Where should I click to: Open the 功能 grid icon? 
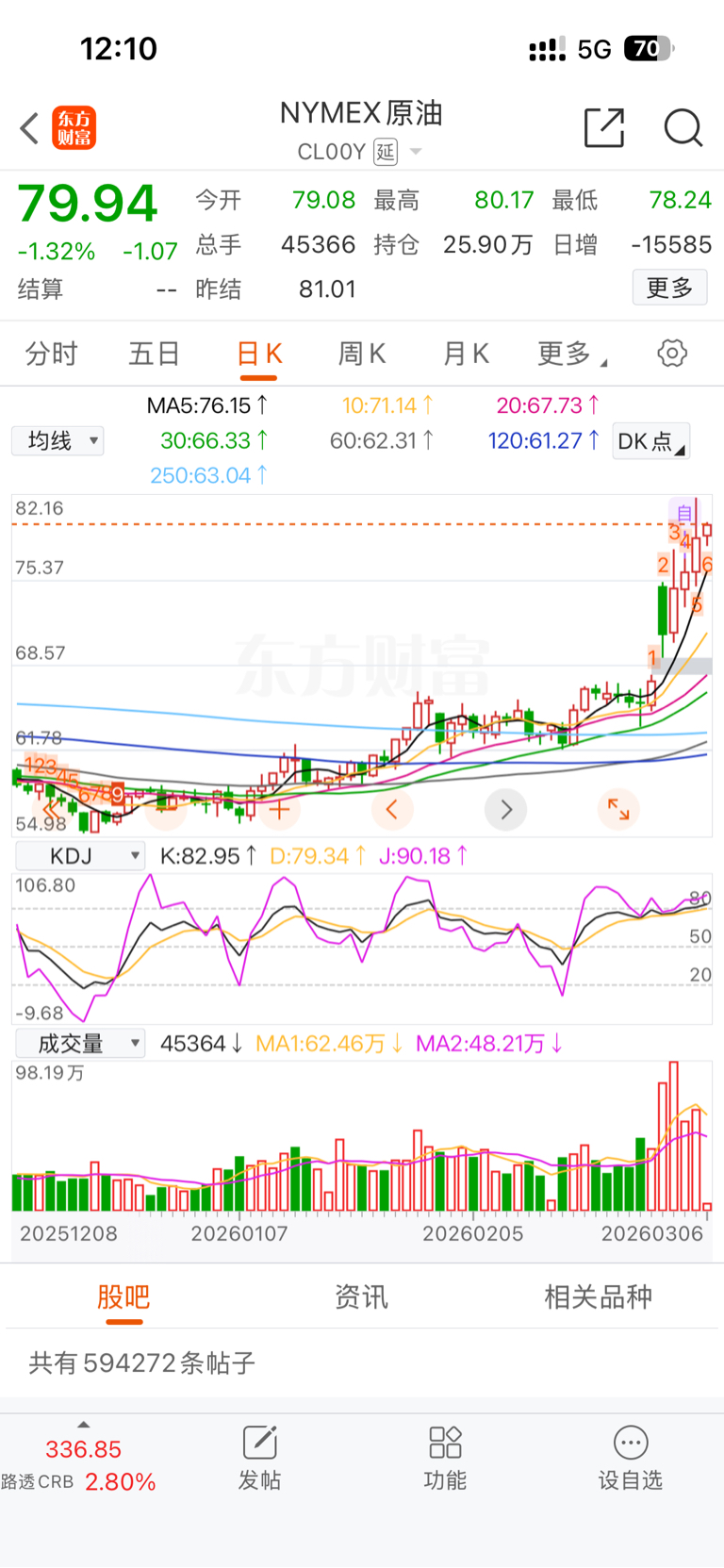pyautogui.click(x=445, y=1458)
